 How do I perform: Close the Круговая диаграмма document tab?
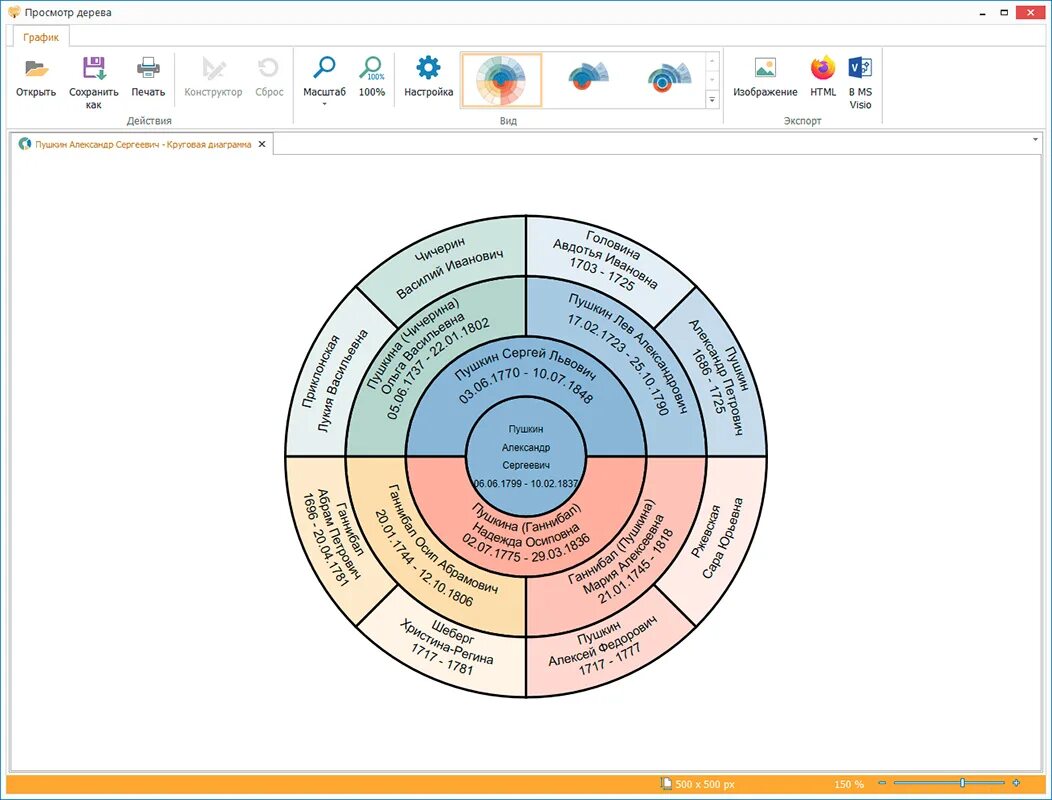262,144
